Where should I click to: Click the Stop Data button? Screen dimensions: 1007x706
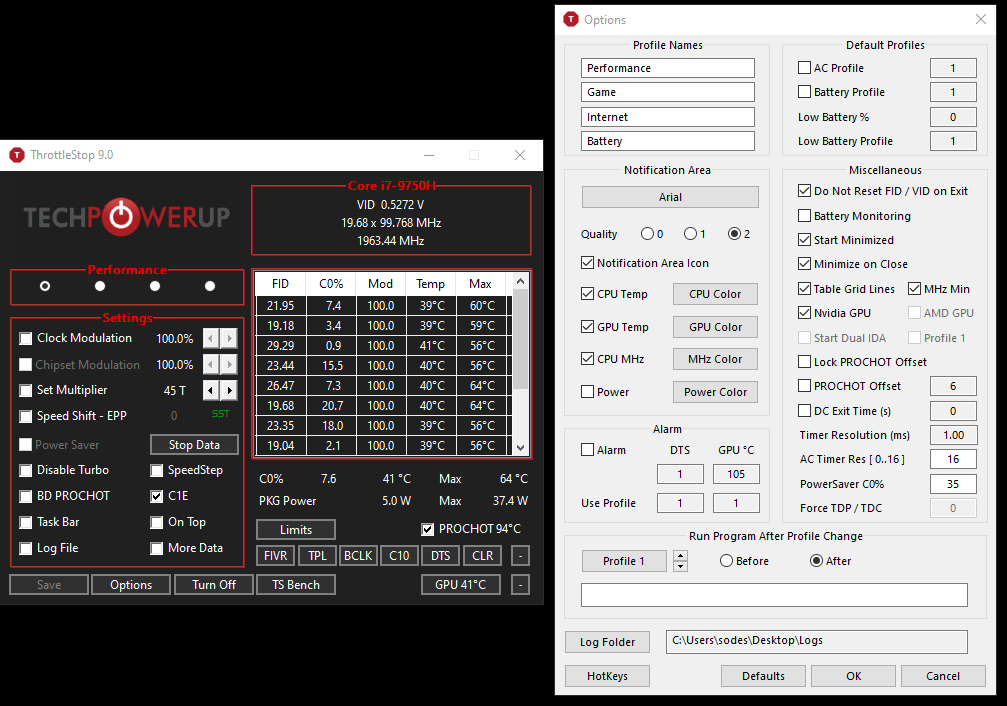[x=194, y=444]
